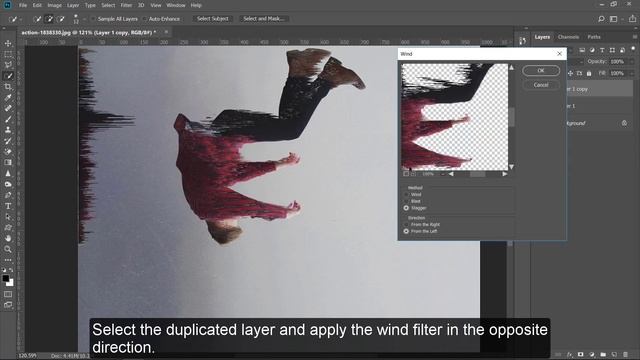
Task: Click the lock icon on Background layer
Action: pyautogui.click(x=624, y=123)
